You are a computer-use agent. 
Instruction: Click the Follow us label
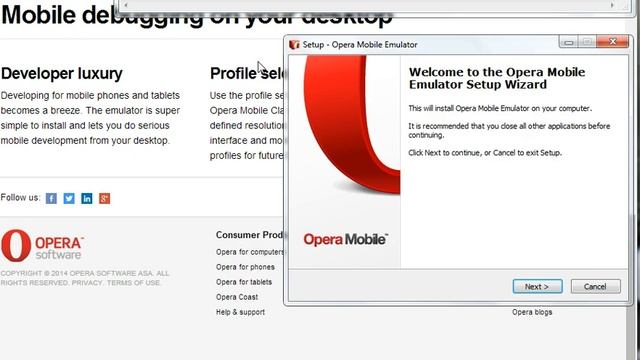[x=20, y=198]
